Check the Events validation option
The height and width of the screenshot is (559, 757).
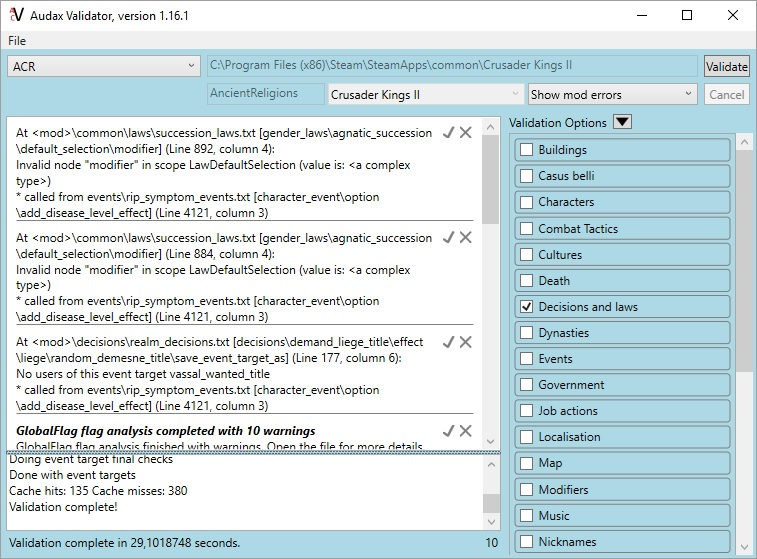point(526,359)
